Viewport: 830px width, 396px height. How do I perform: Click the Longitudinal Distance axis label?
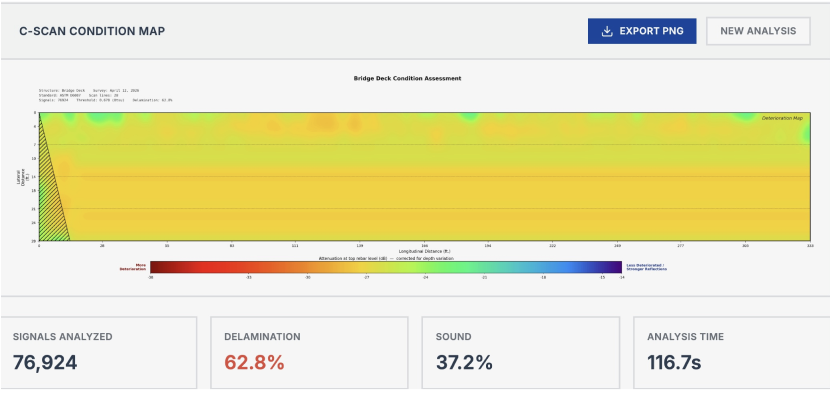425,251
